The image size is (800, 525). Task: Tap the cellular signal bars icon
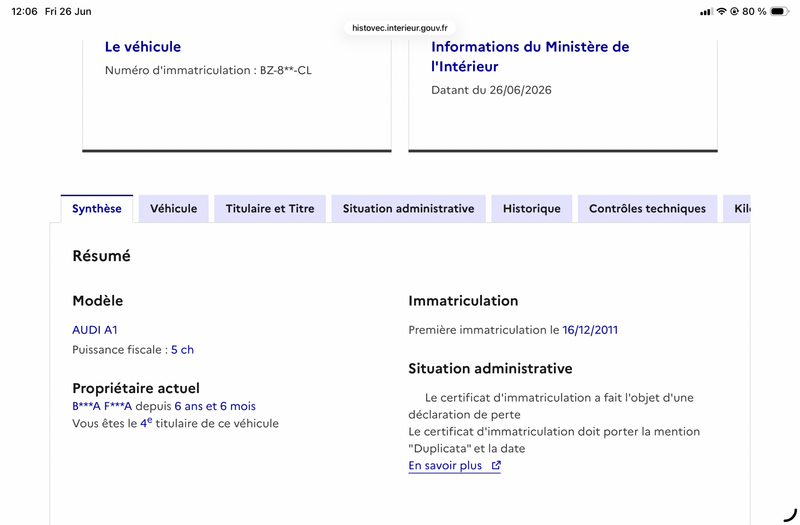(706, 11)
